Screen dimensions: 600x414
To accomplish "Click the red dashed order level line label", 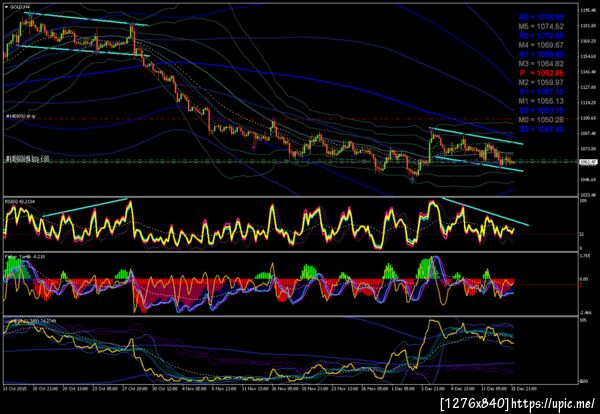I will coord(21,115).
